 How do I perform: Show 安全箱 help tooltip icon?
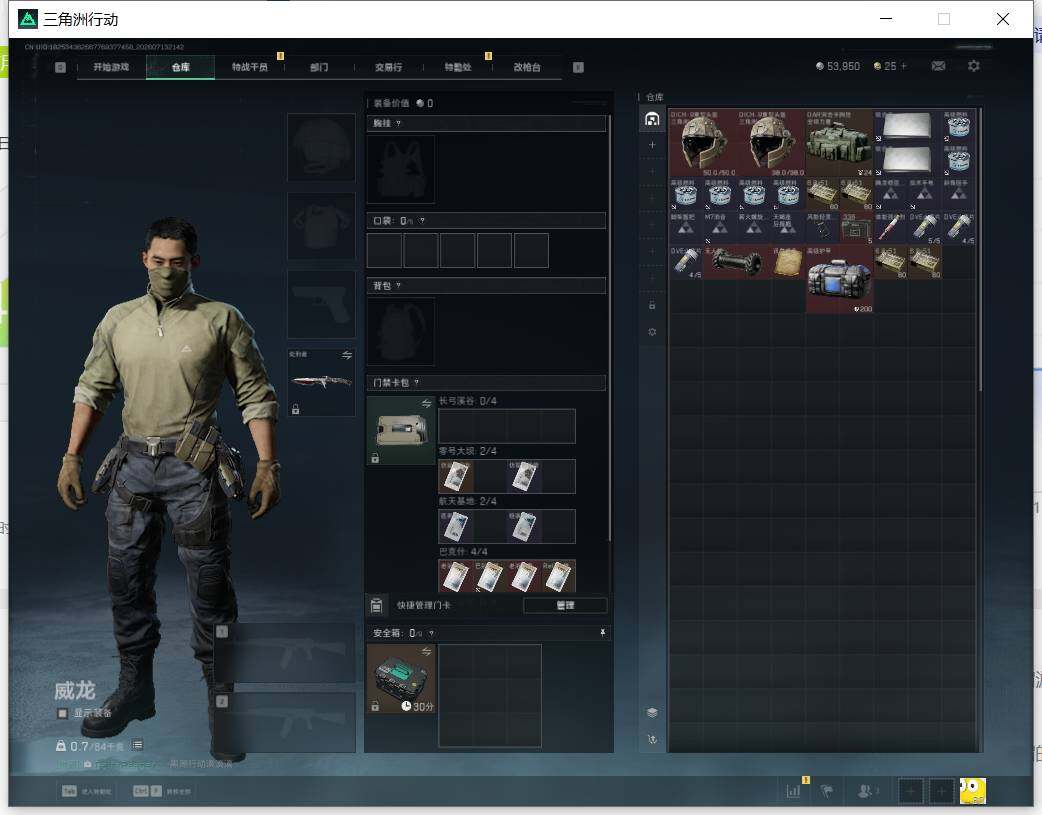[431, 634]
